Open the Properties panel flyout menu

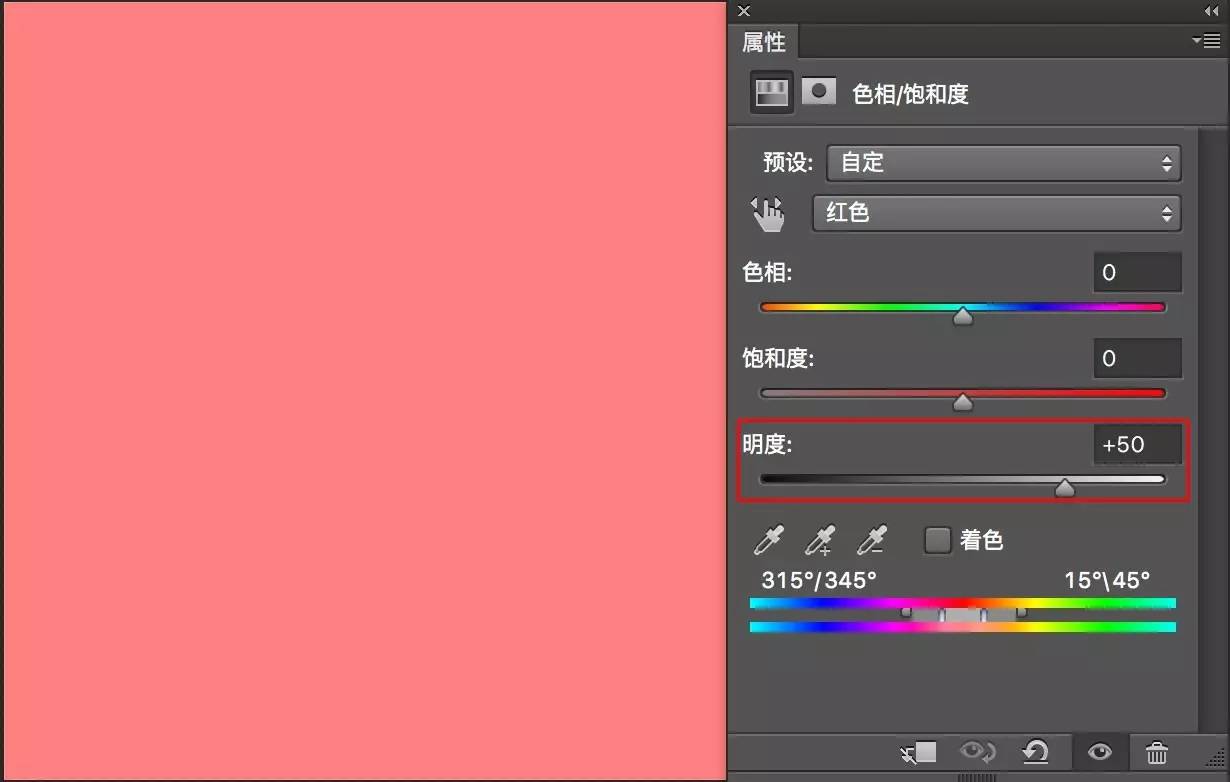(1205, 40)
